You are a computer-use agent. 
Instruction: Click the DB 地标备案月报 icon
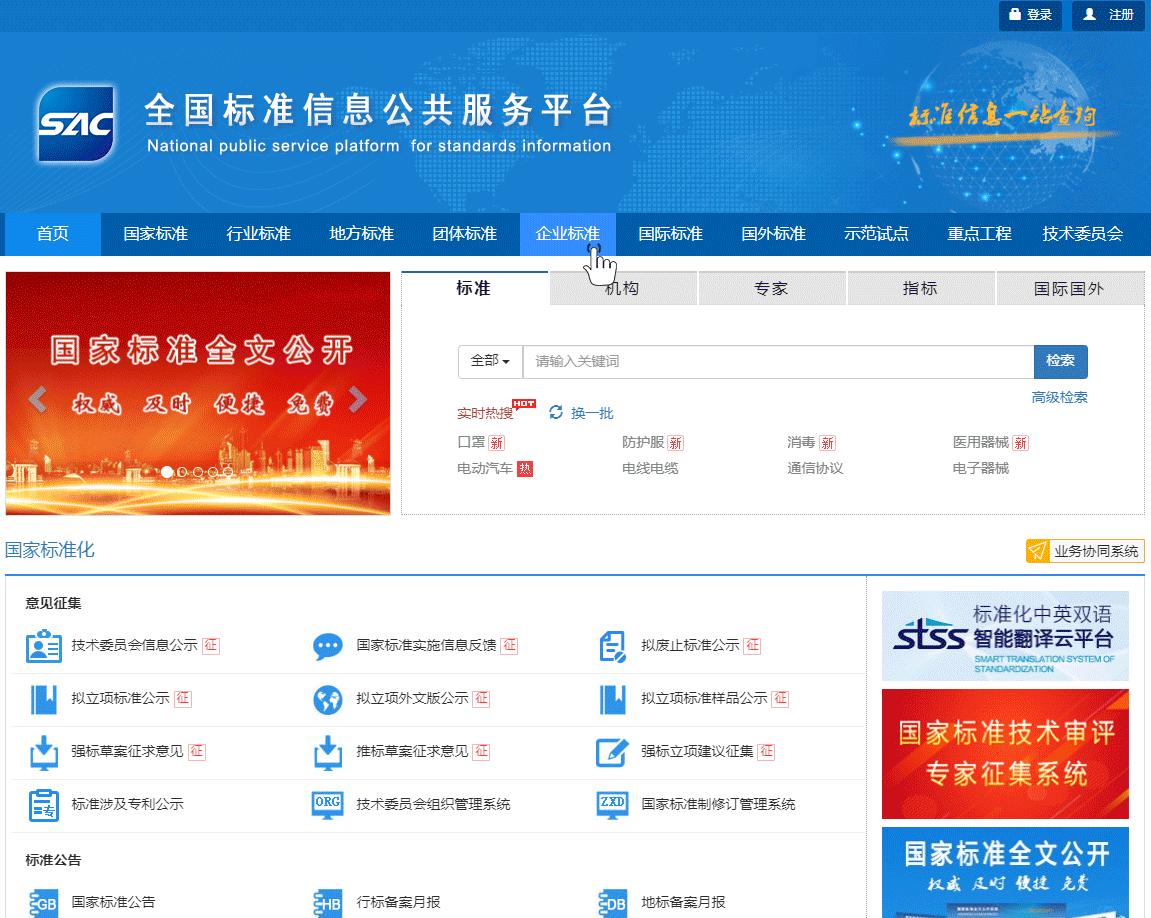click(x=612, y=902)
